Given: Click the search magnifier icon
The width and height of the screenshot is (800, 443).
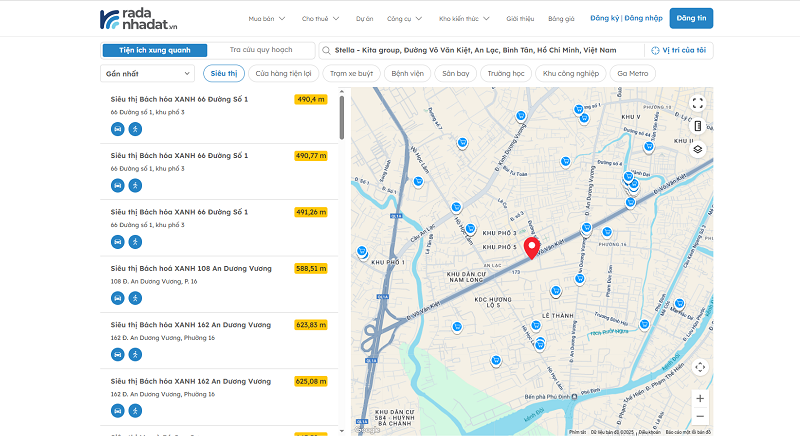Looking at the screenshot, I should click(327, 50).
